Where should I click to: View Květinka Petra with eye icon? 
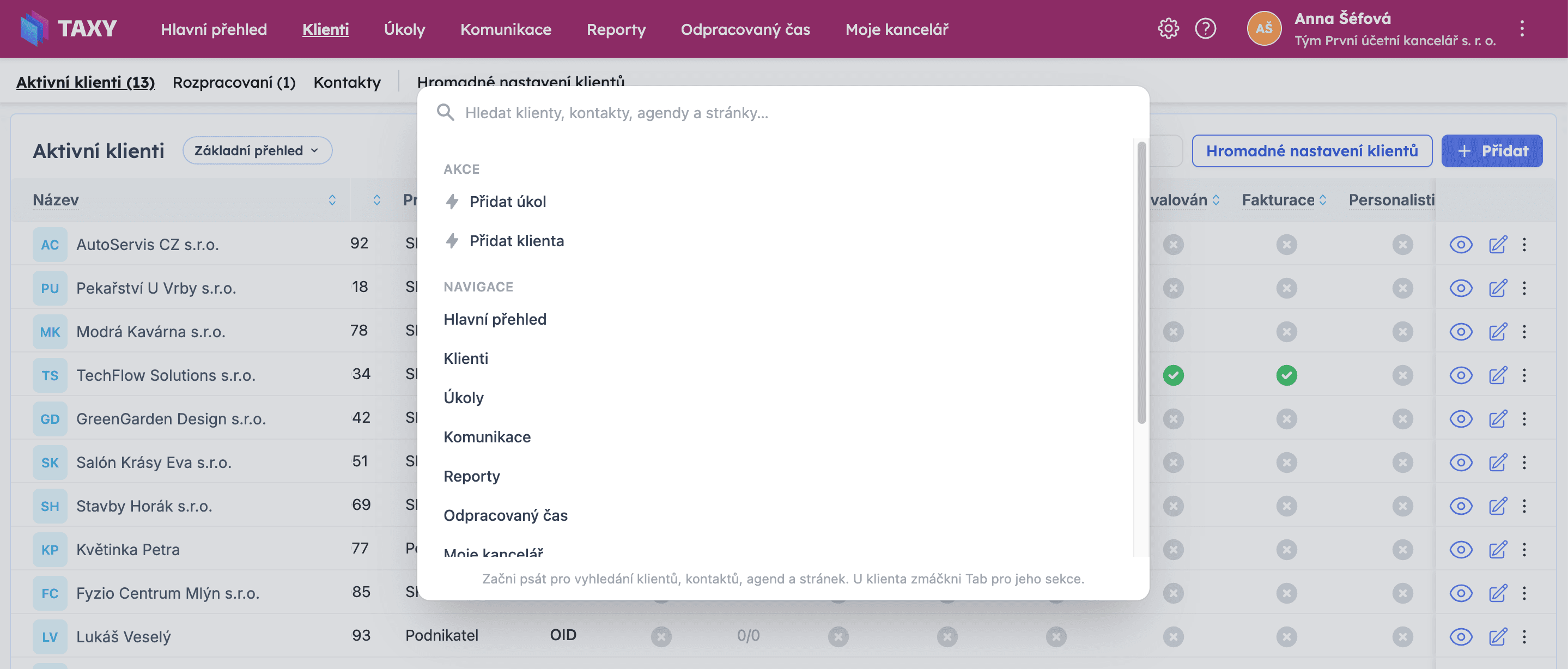click(1460, 550)
